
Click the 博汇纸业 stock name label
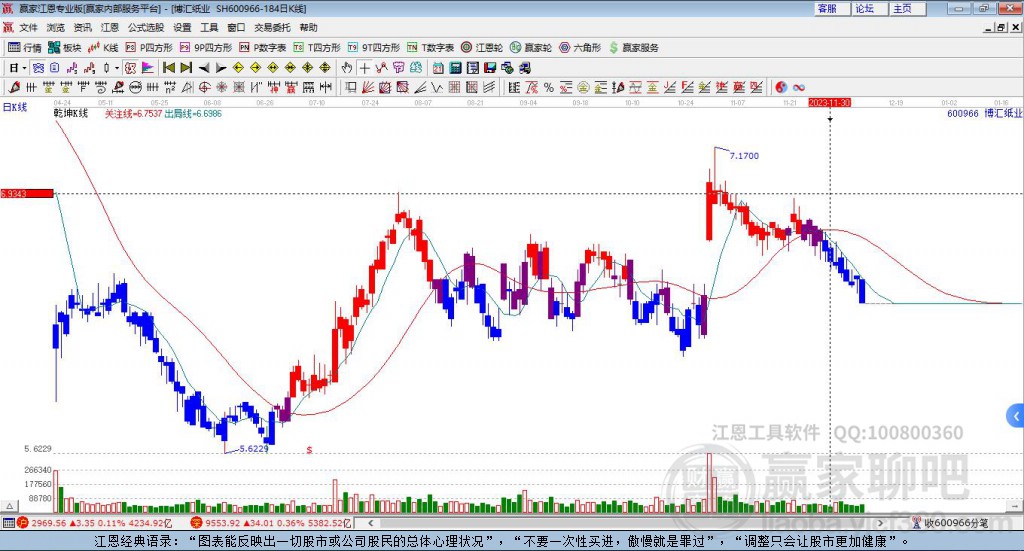coord(1003,113)
